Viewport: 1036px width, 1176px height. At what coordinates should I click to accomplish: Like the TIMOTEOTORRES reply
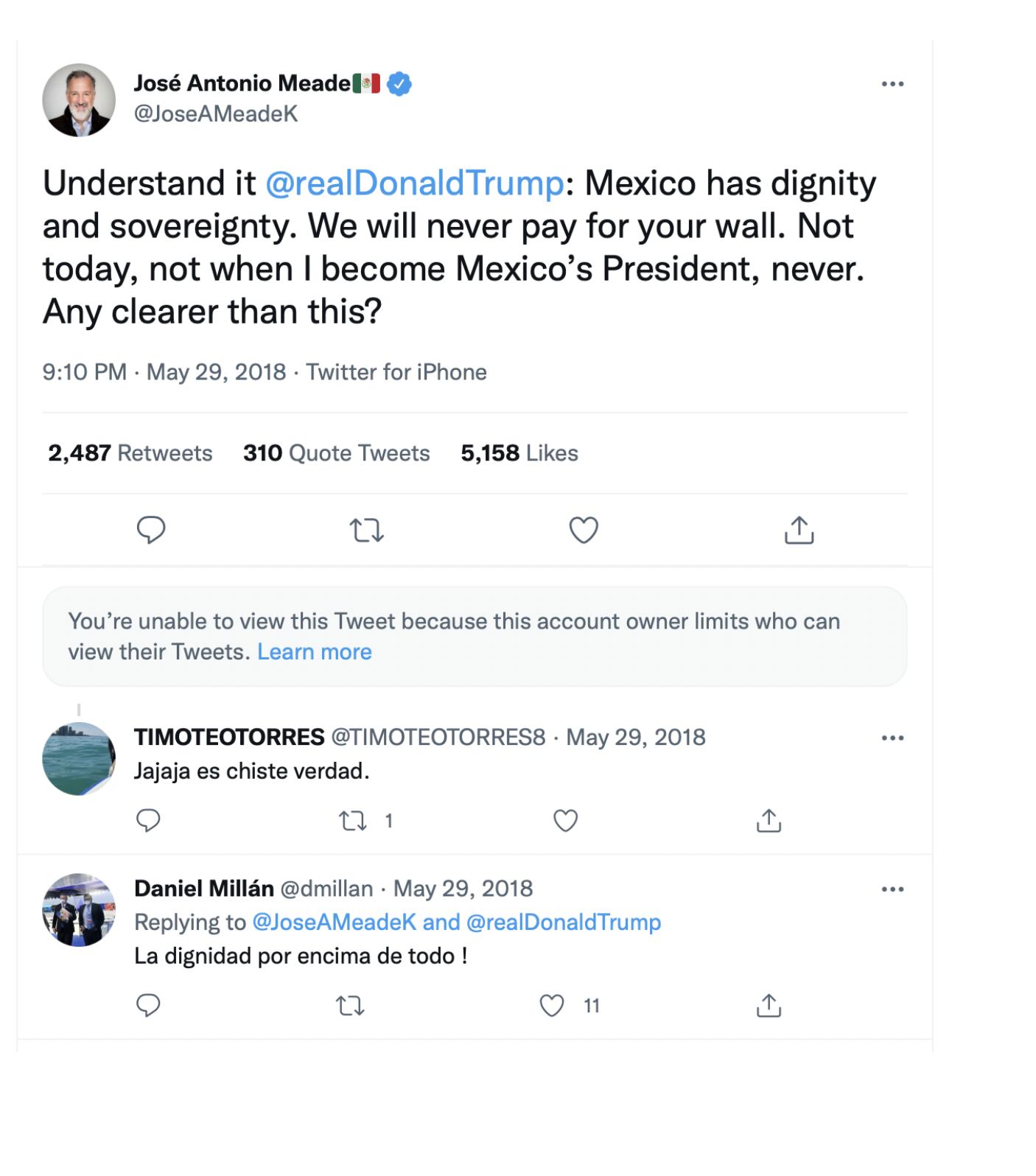[x=565, y=821]
